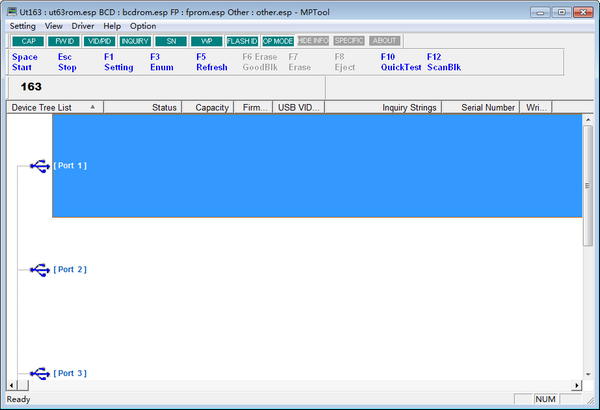Click the WP toolbar button
Viewport: 600px width, 410px height.
(205, 41)
